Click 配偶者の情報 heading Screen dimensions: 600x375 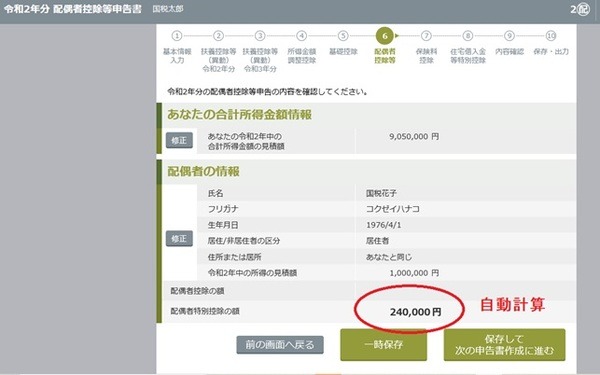[x=203, y=171]
